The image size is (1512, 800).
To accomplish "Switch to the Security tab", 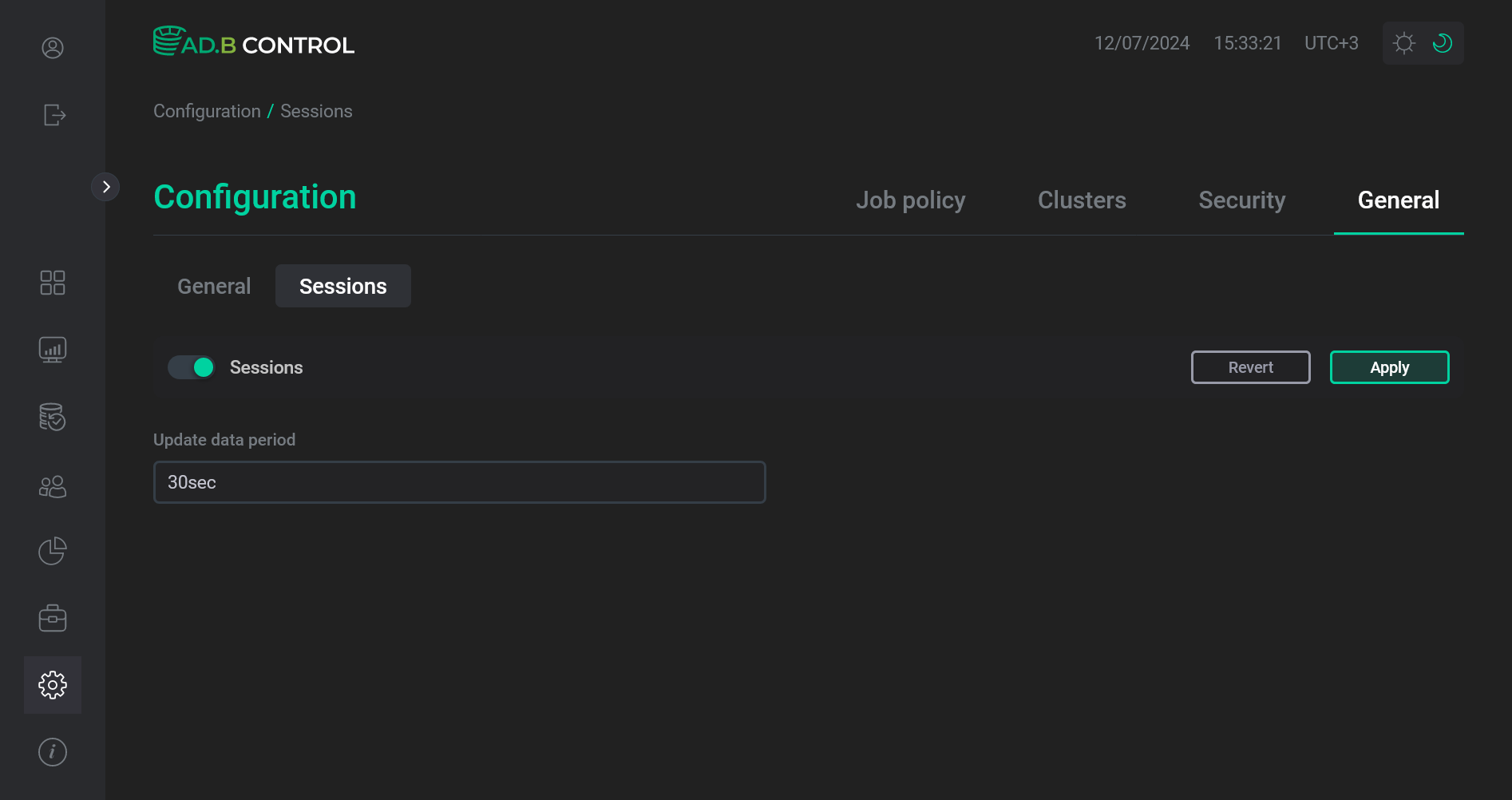I will pyautogui.click(x=1241, y=200).
